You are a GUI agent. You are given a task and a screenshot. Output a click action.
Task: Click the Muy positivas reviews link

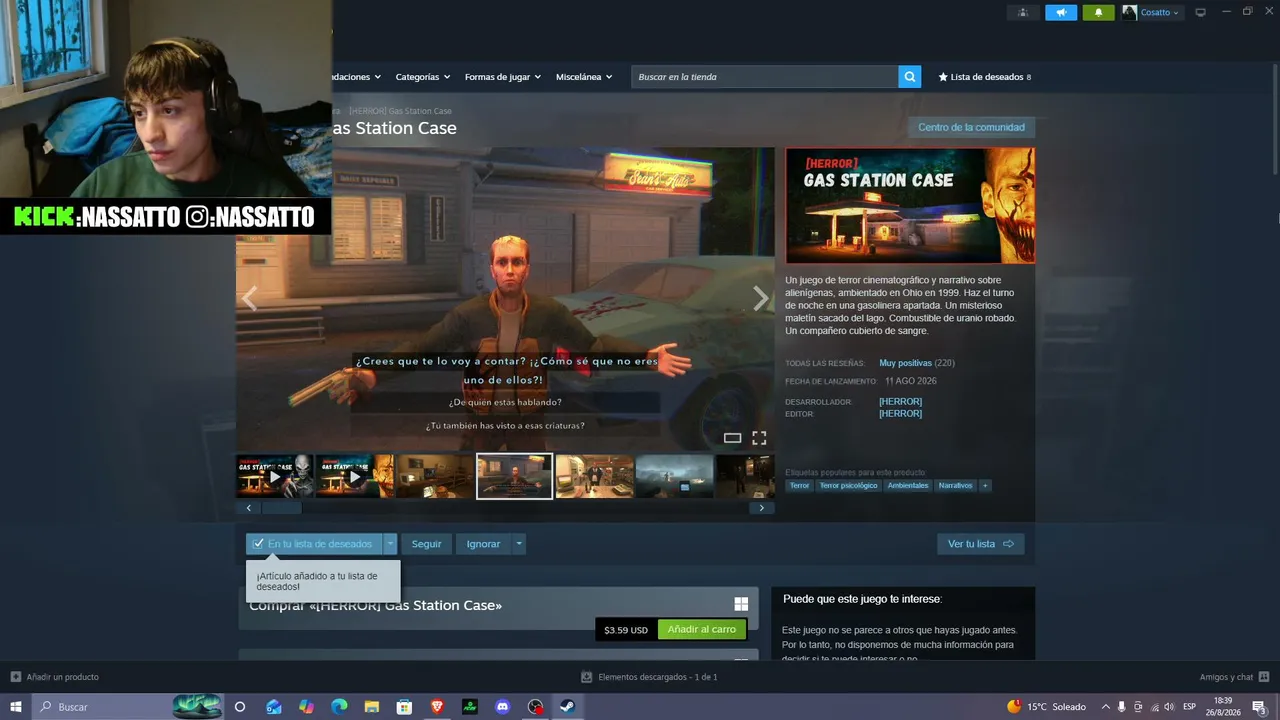click(905, 363)
